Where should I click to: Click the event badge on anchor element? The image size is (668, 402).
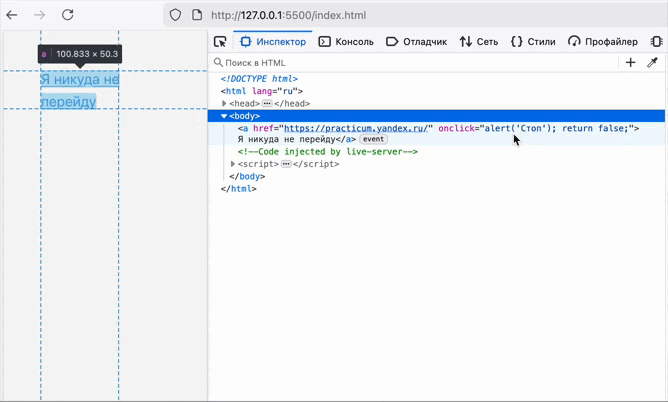pyautogui.click(x=373, y=139)
